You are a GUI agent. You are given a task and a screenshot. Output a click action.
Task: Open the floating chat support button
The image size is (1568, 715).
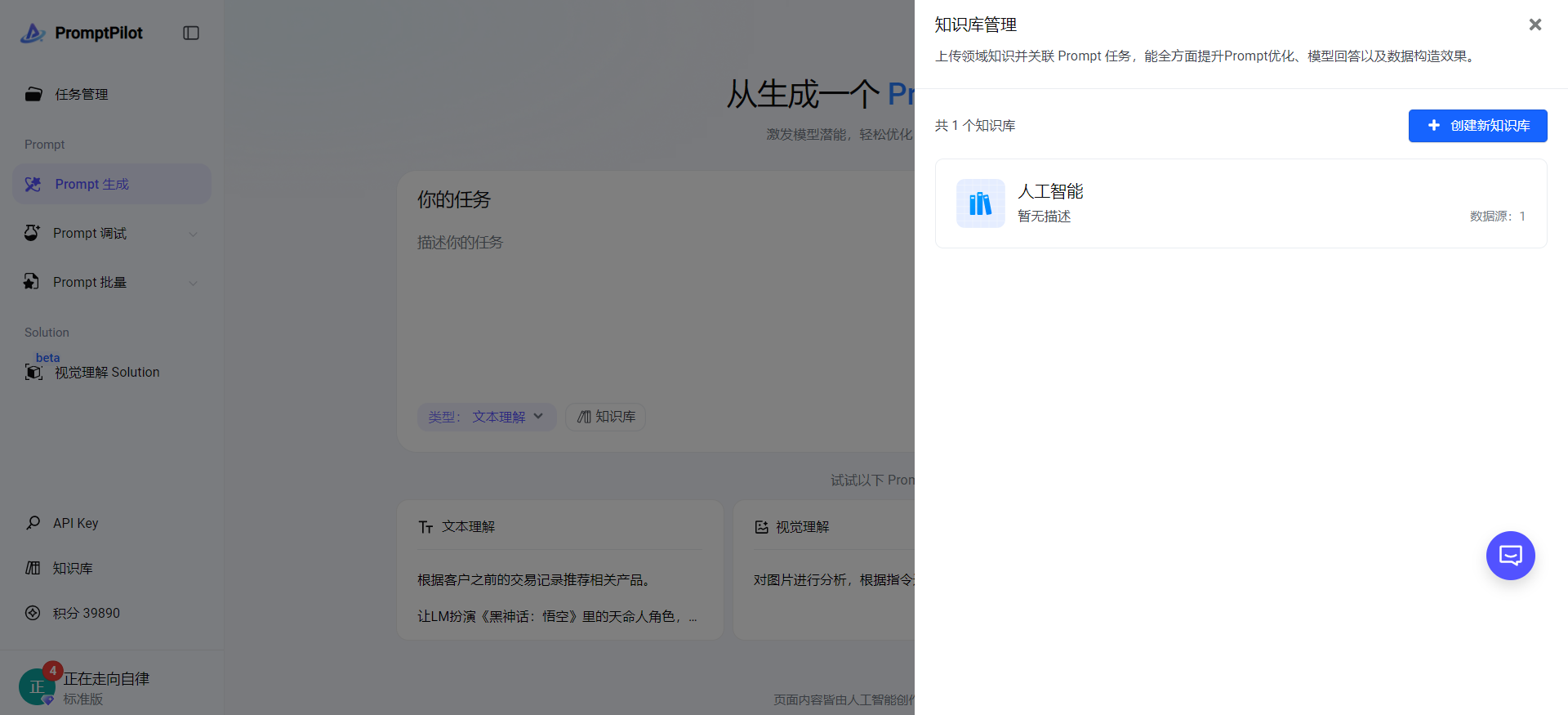tap(1511, 556)
